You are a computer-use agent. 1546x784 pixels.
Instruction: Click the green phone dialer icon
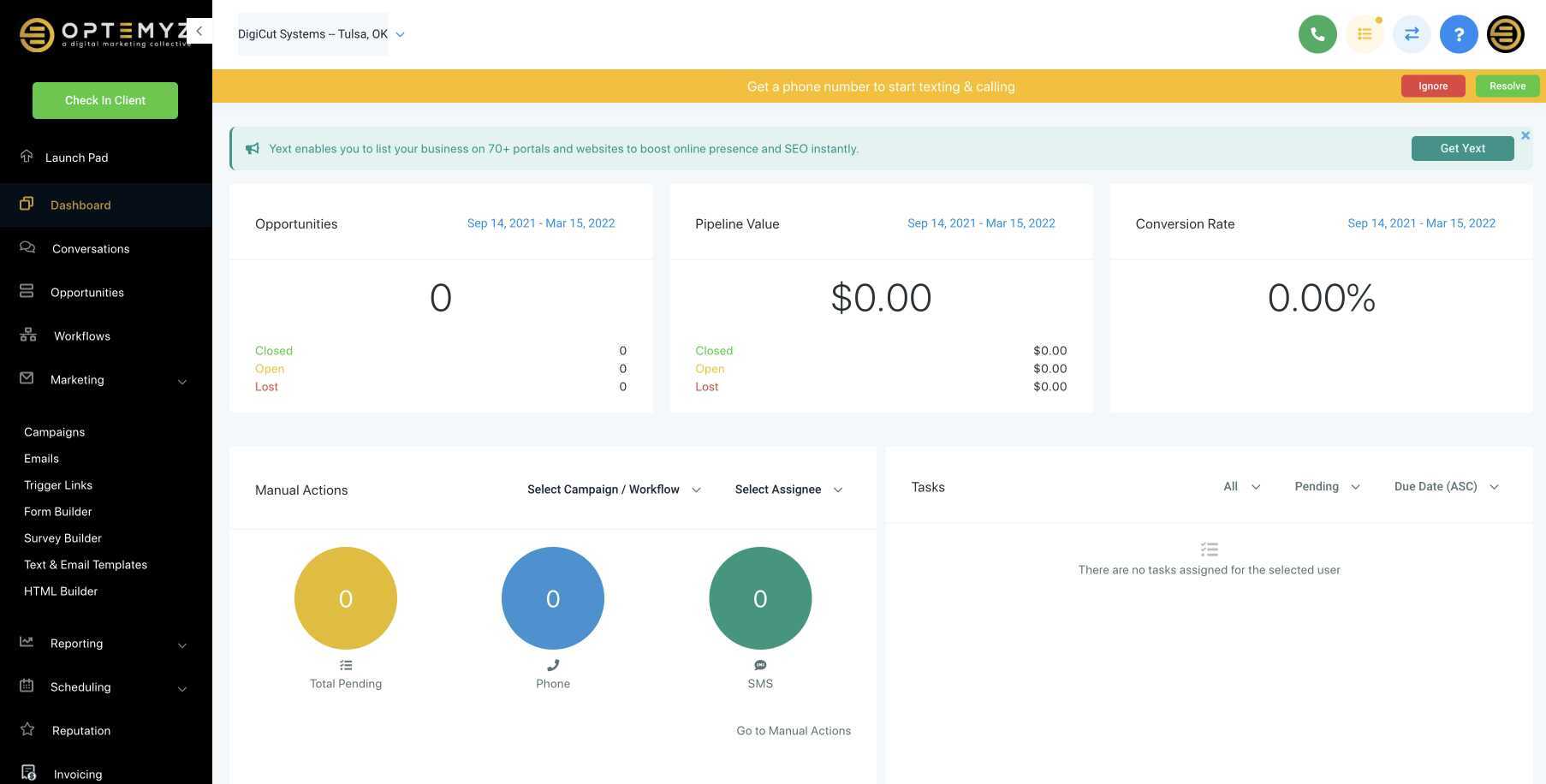(x=1317, y=34)
